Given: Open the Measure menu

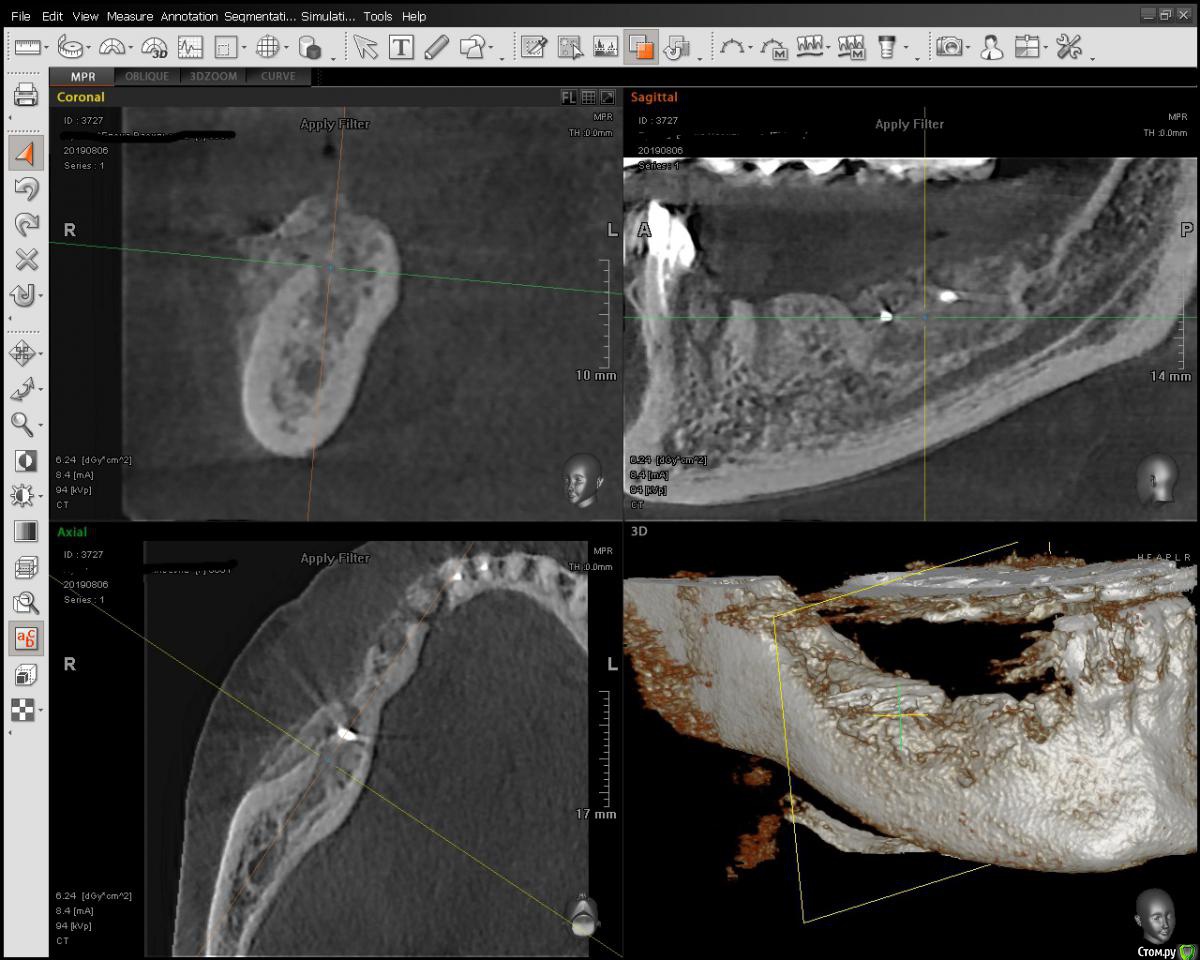Looking at the screenshot, I should coord(128,16).
